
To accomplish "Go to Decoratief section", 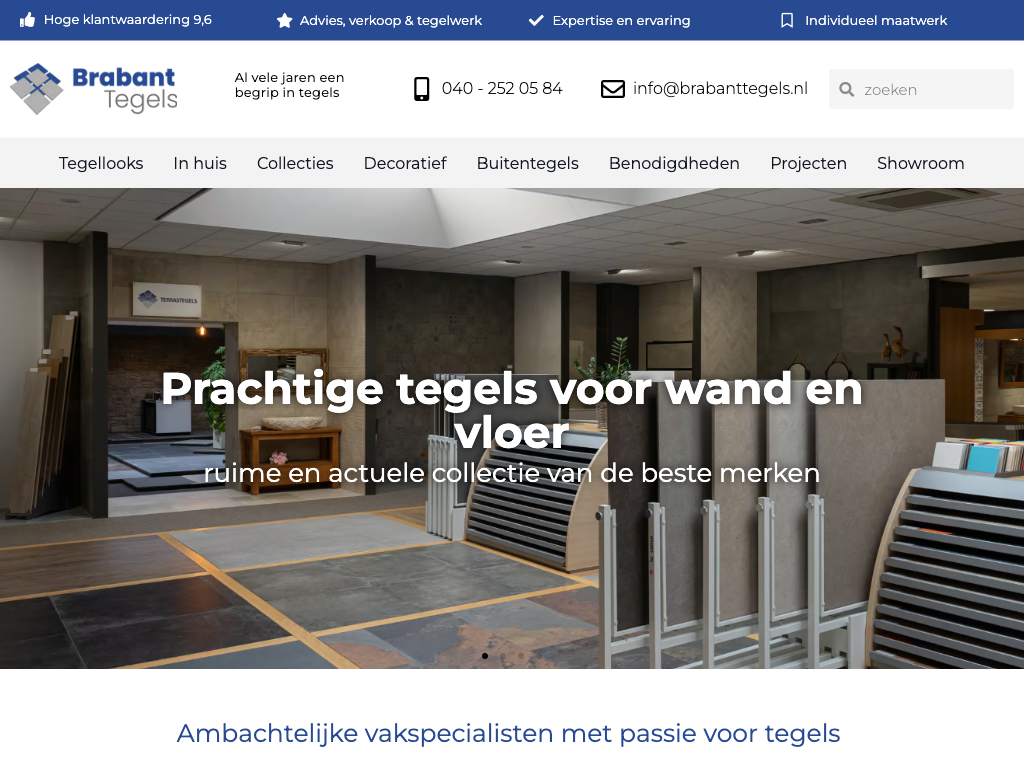I will [405, 163].
